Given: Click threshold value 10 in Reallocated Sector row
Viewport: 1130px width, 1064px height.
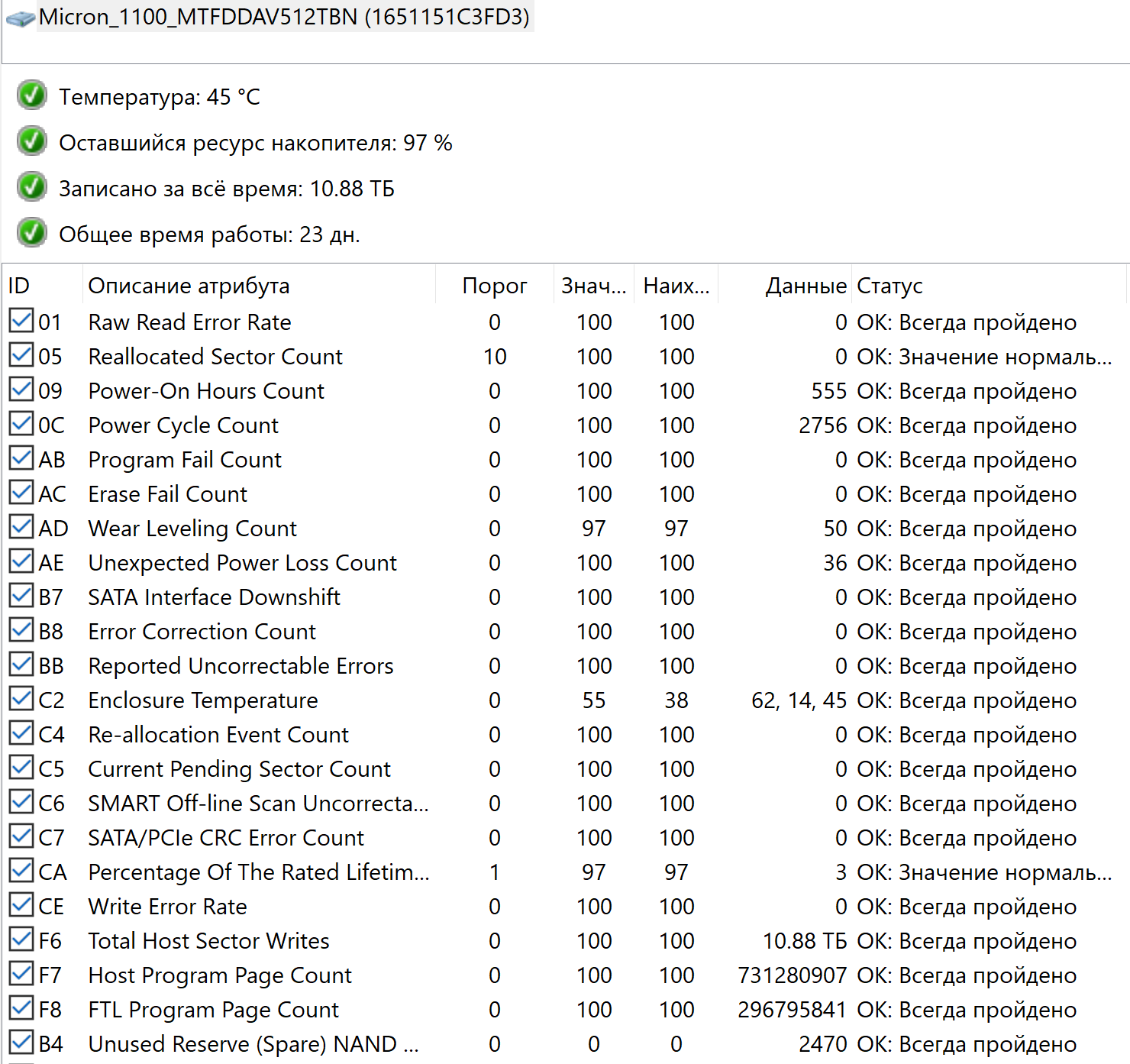Looking at the screenshot, I should coord(495,357).
